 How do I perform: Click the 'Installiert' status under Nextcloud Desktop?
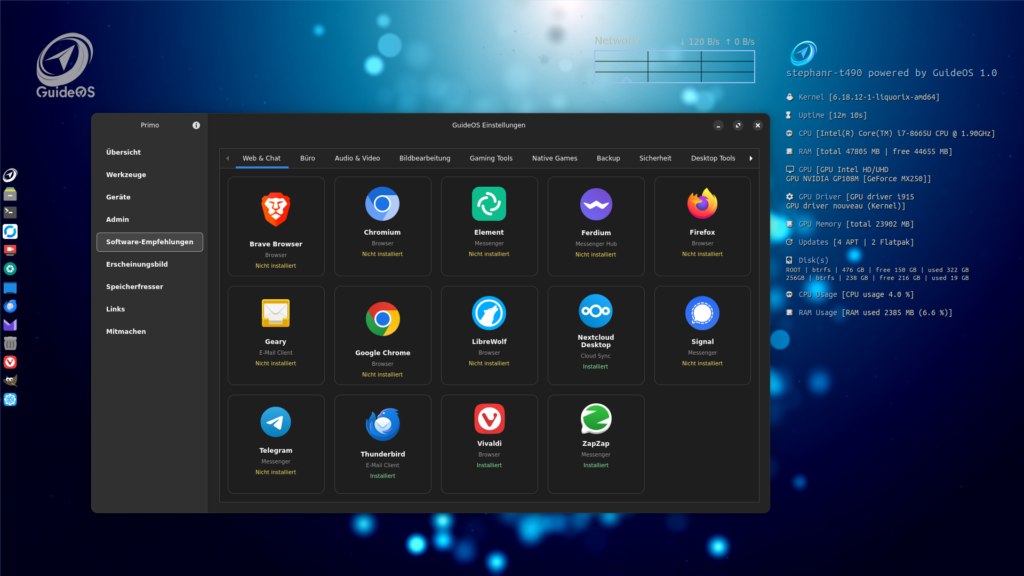click(596, 366)
